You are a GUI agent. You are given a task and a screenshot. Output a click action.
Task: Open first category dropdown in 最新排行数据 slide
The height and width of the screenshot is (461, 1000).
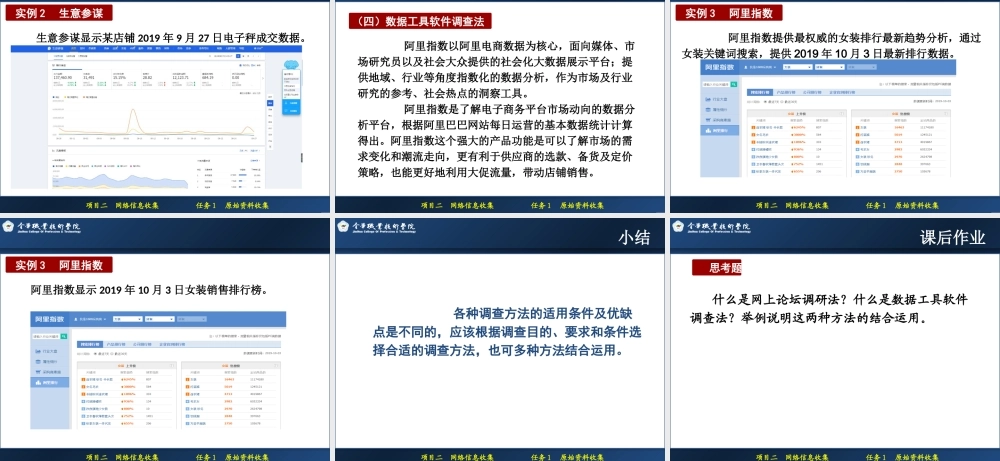(798, 67)
